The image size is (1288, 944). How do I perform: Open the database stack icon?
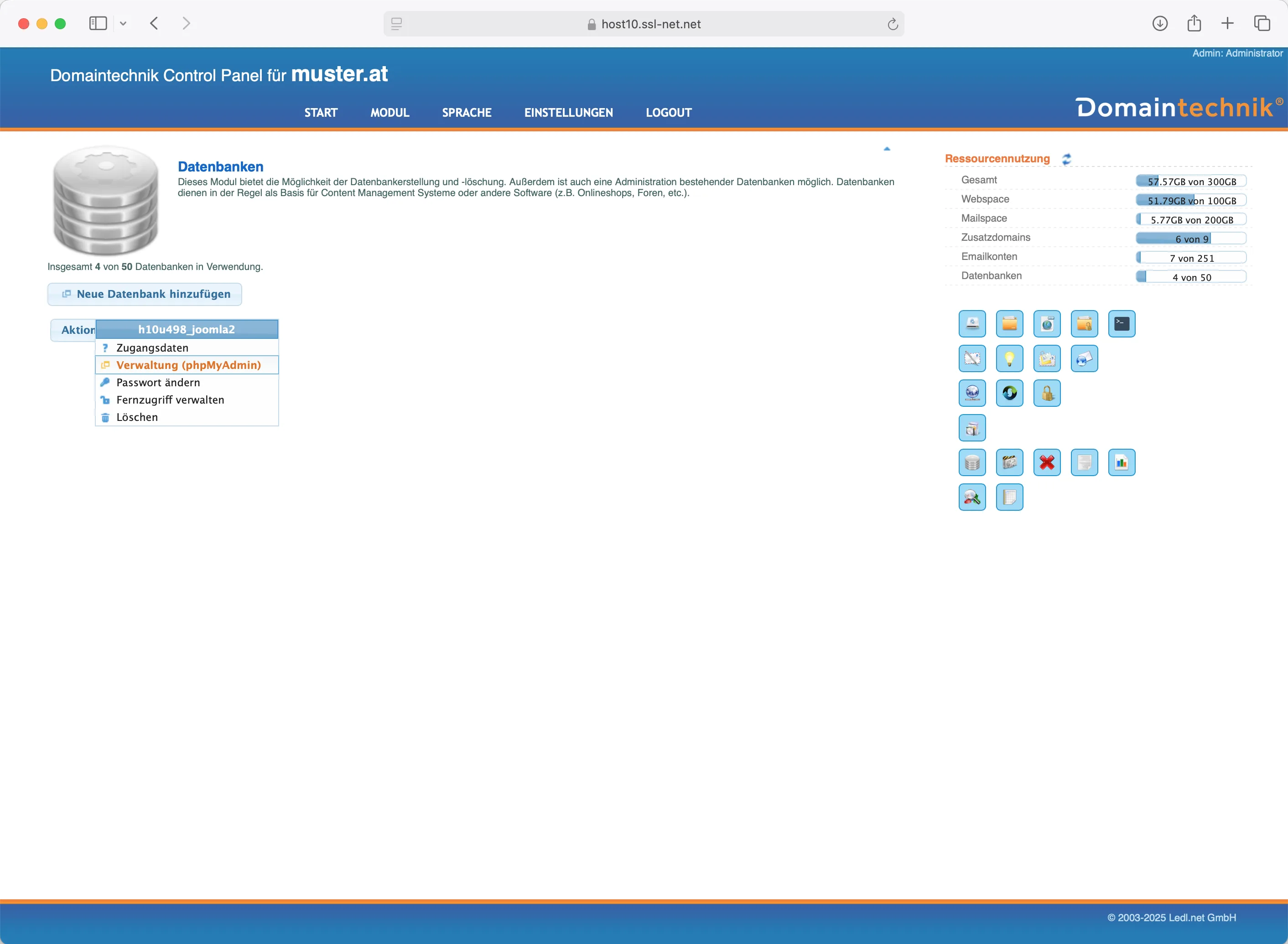[972, 462]
